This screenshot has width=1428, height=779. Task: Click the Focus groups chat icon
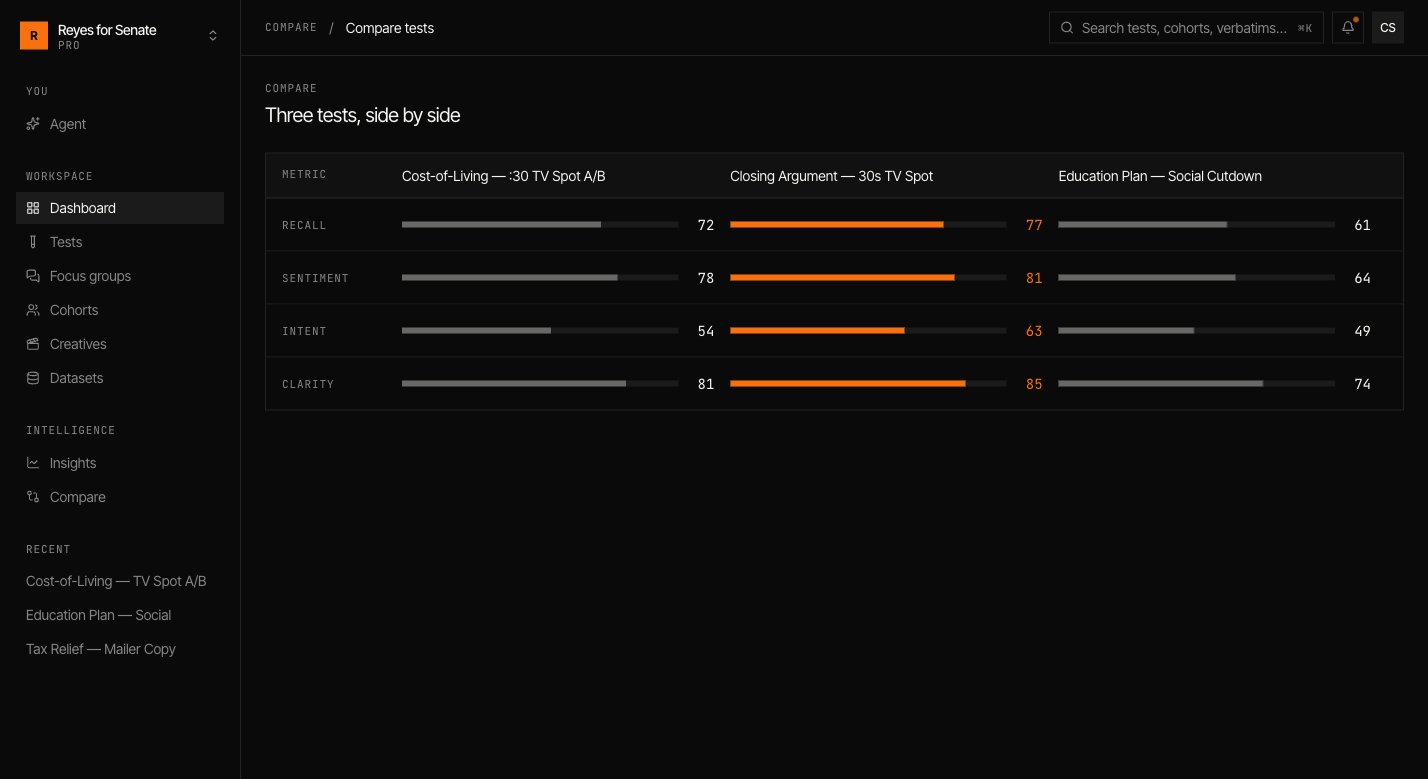(x=33, y=276)
